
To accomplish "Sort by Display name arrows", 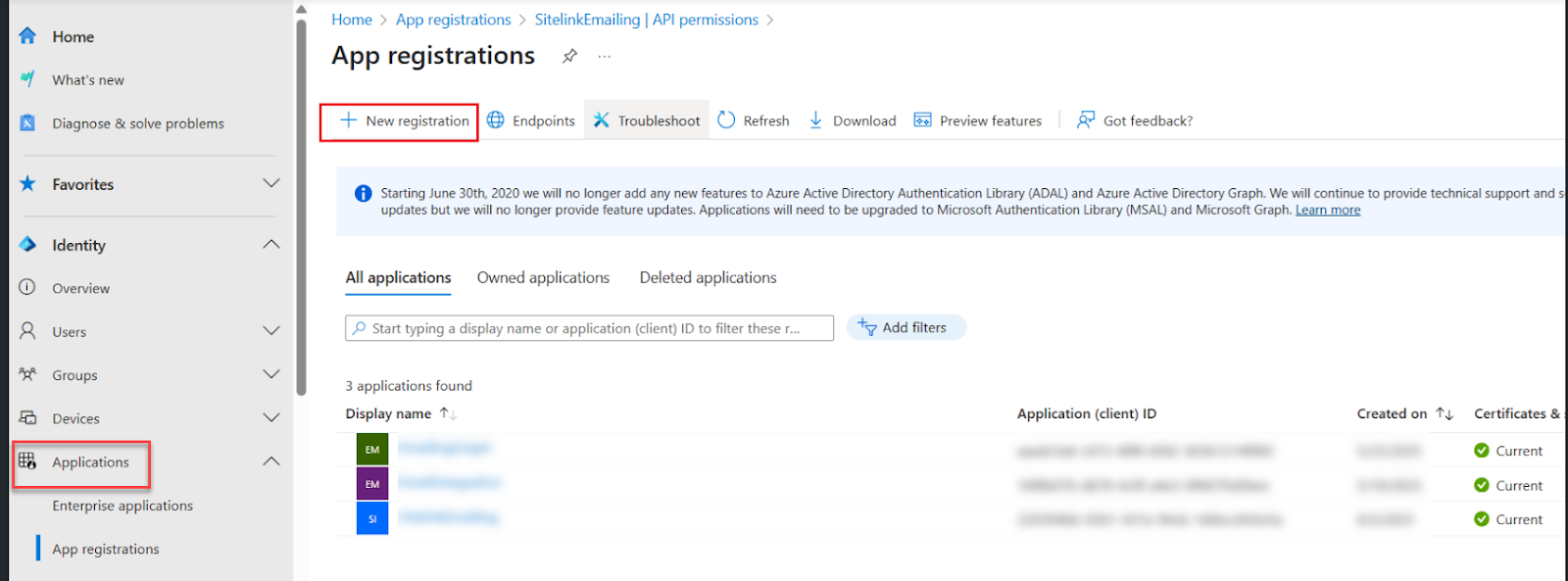I will point(448,413).
